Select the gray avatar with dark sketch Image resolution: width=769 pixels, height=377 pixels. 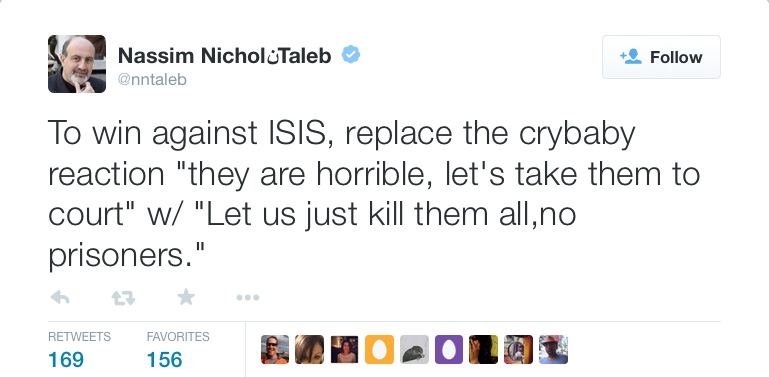(414, 350)
